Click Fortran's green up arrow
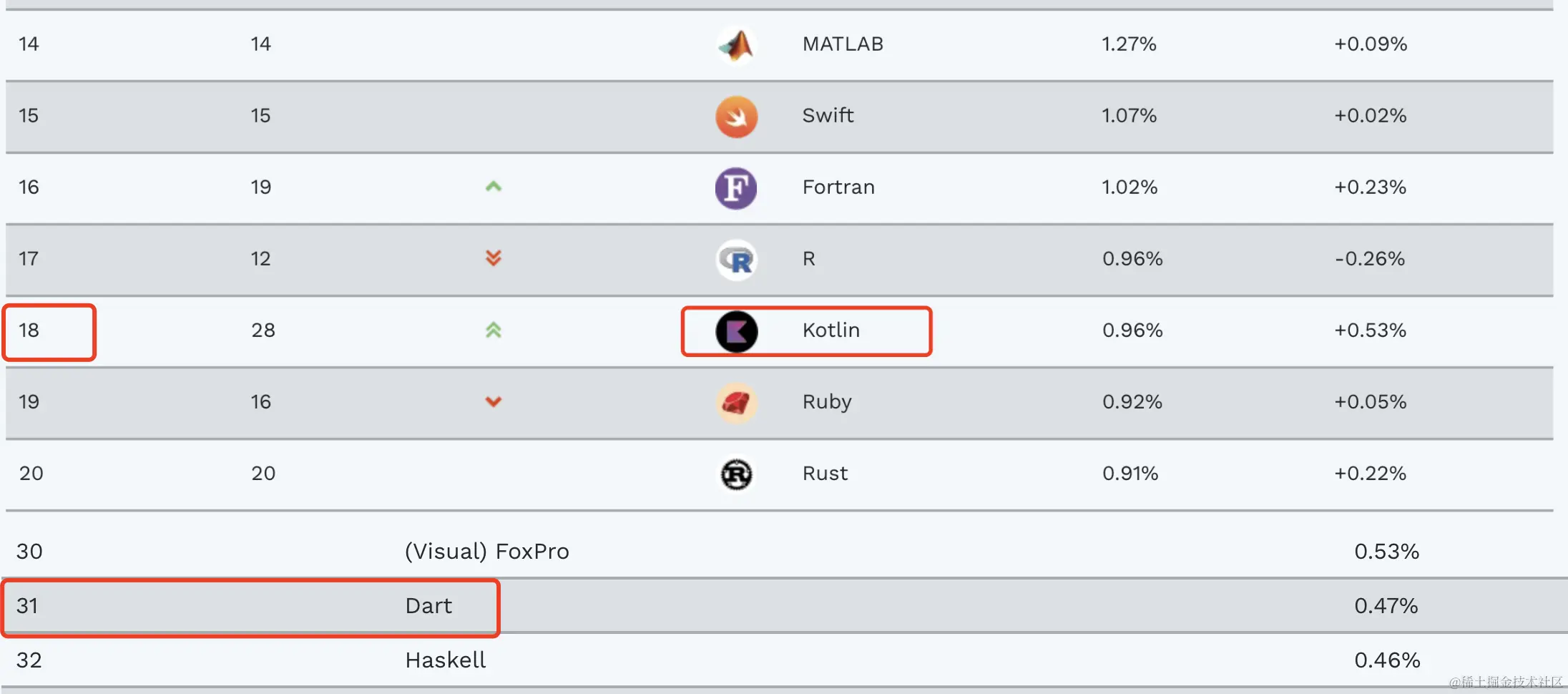1568x694 pixels. pyautogui.click(x=494, y=187)
